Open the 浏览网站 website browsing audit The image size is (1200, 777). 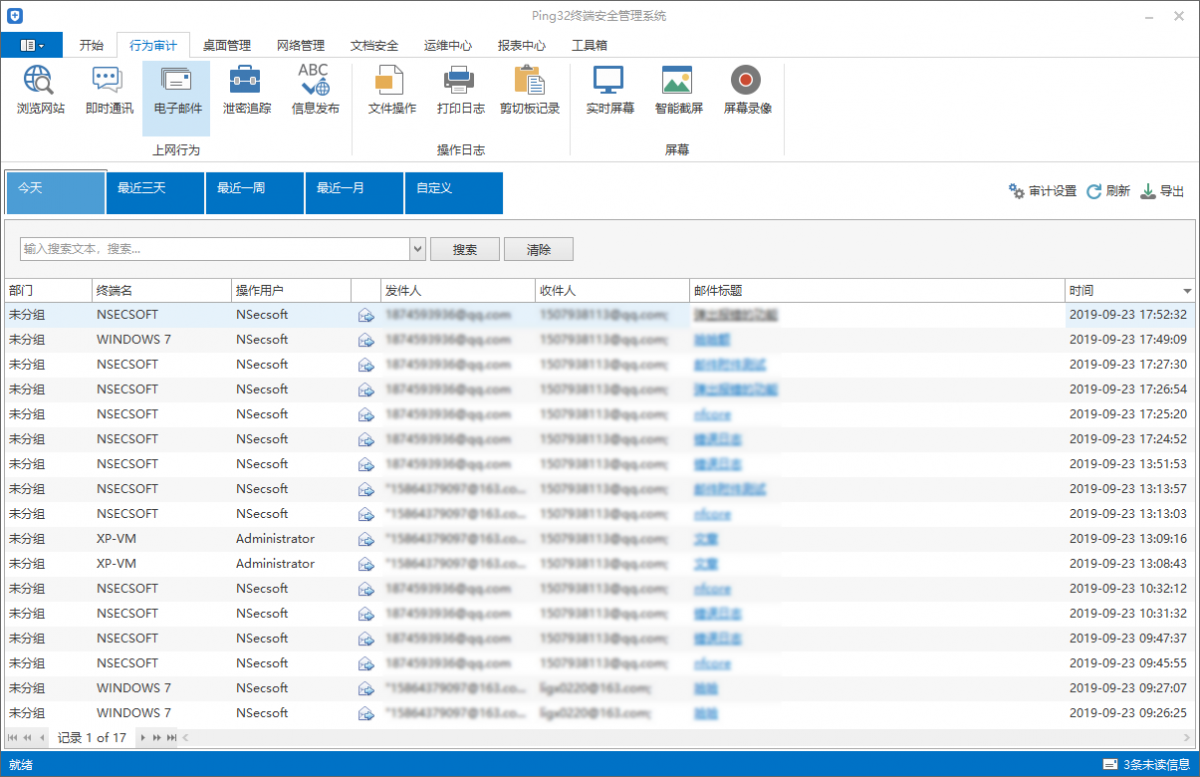point(41,91)
